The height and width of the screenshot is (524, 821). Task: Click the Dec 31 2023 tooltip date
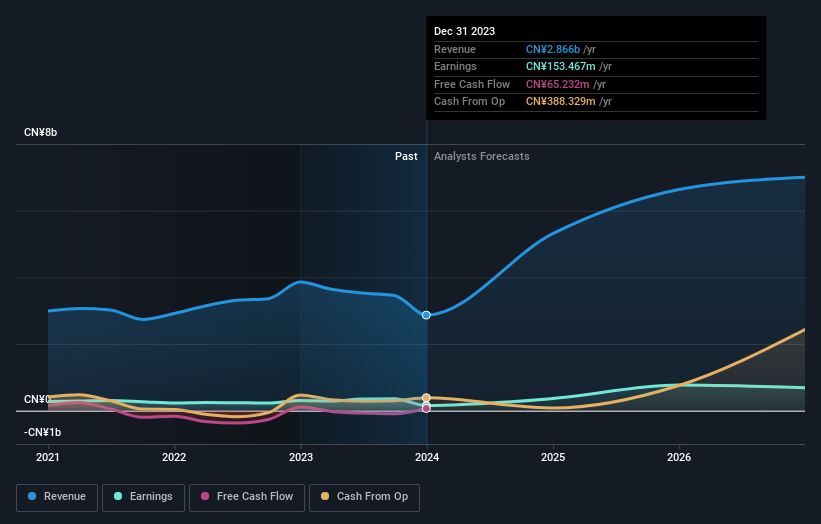[464, 31]
